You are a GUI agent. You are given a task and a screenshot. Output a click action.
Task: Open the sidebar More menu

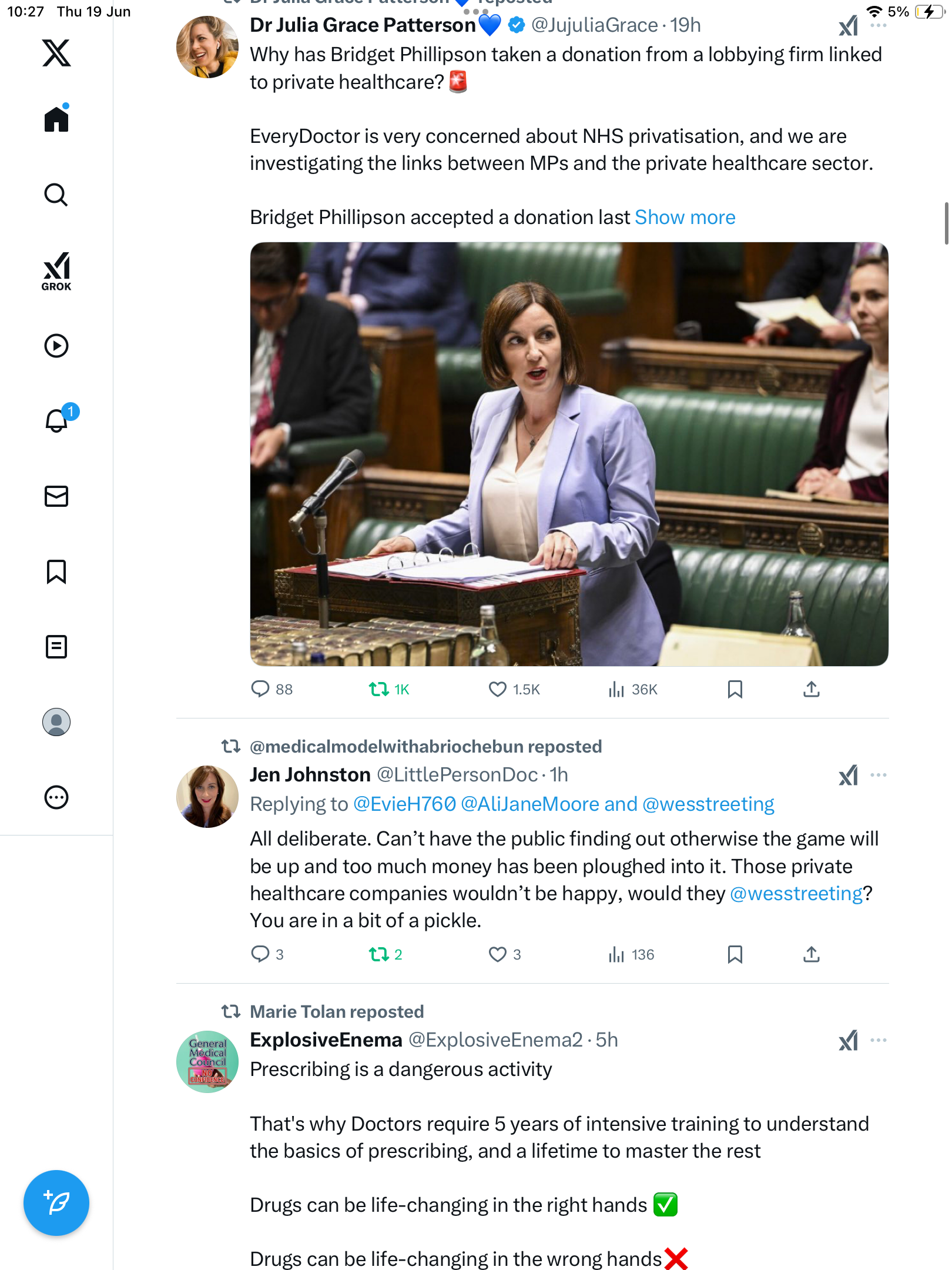56,797
